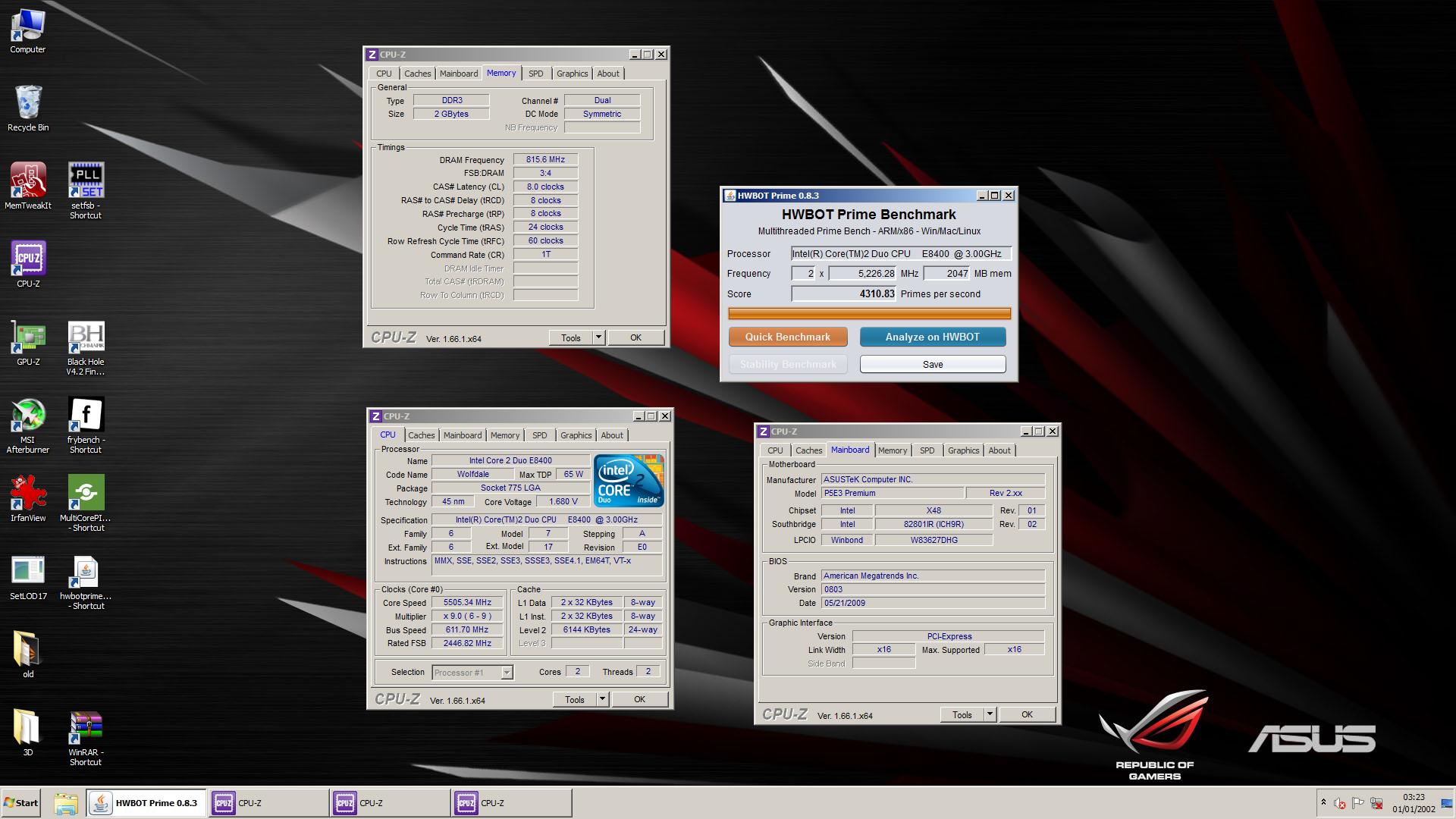Image resolution: width=1456 pixels, height=819 pixels.
Task: Open the folder named old
Action: (x=28, y=654)
